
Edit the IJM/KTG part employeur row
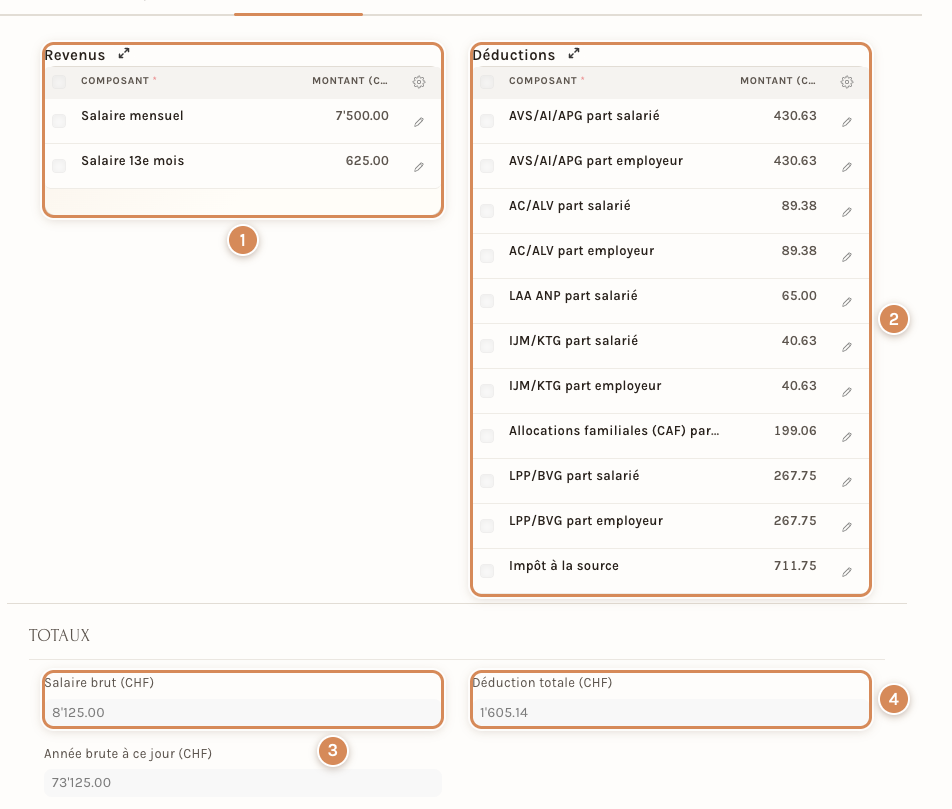[847, 392]
